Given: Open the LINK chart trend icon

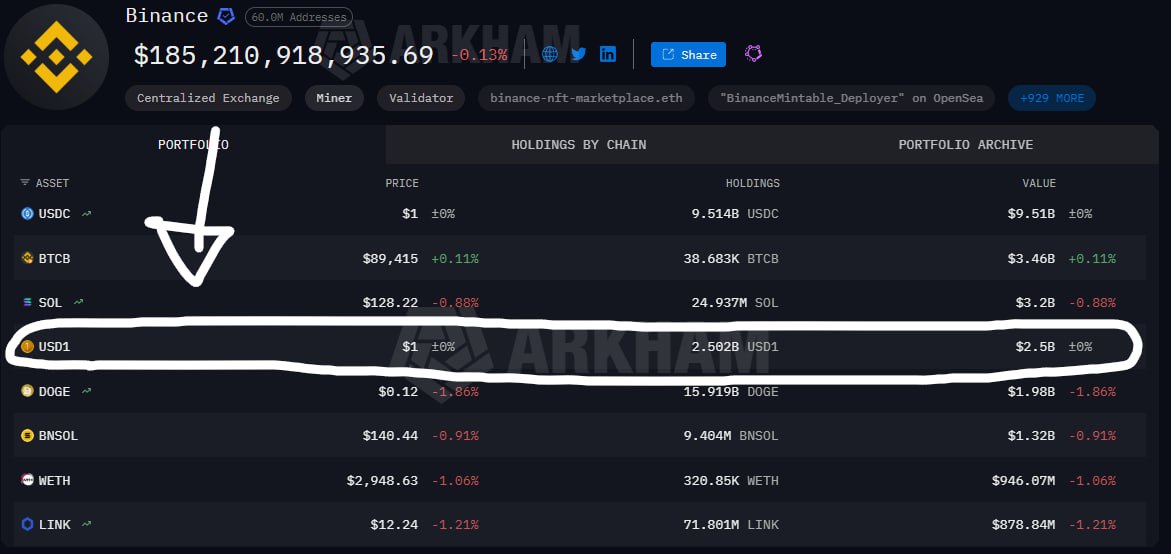Looking at the screenshot, I should 87,524.
